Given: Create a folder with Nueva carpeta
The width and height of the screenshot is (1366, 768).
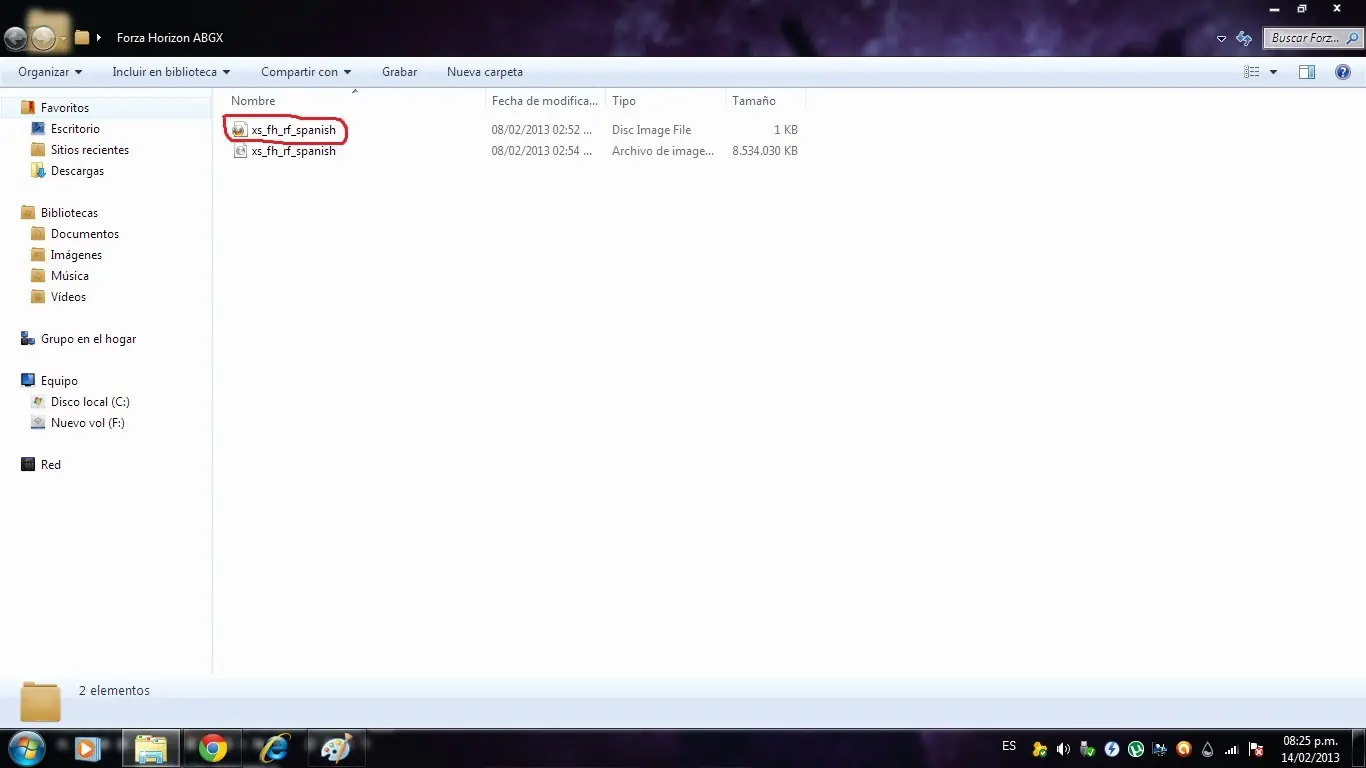Looking at the screenshot, I should [485, 72].
